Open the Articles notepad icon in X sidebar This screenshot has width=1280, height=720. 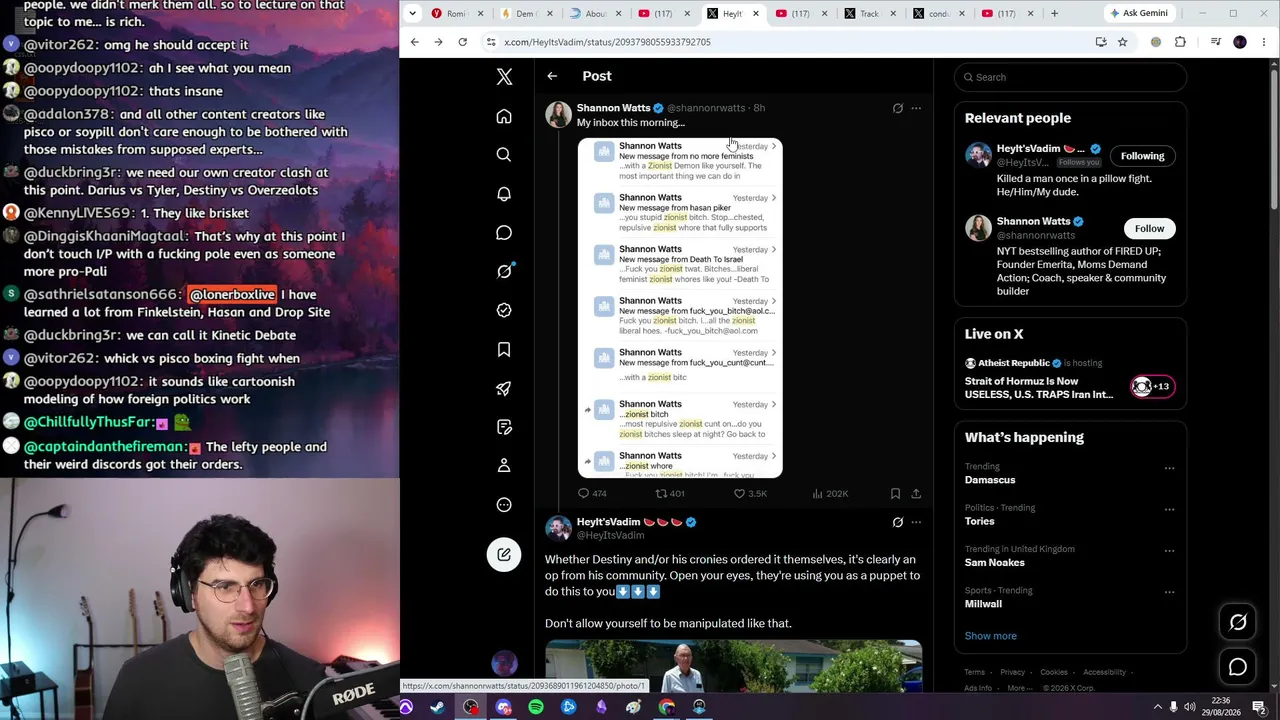tap(504, 427)
